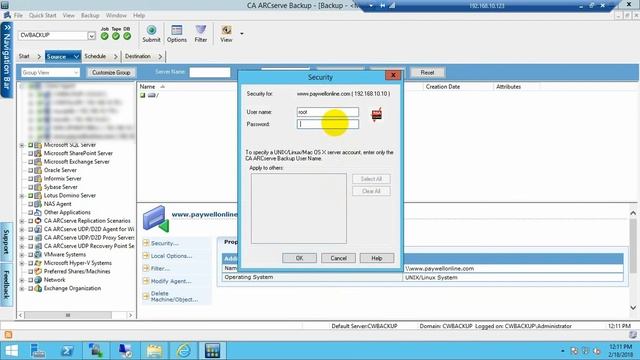Open PowerShell from the taskbar
The image size is (640, 360).
67,351
